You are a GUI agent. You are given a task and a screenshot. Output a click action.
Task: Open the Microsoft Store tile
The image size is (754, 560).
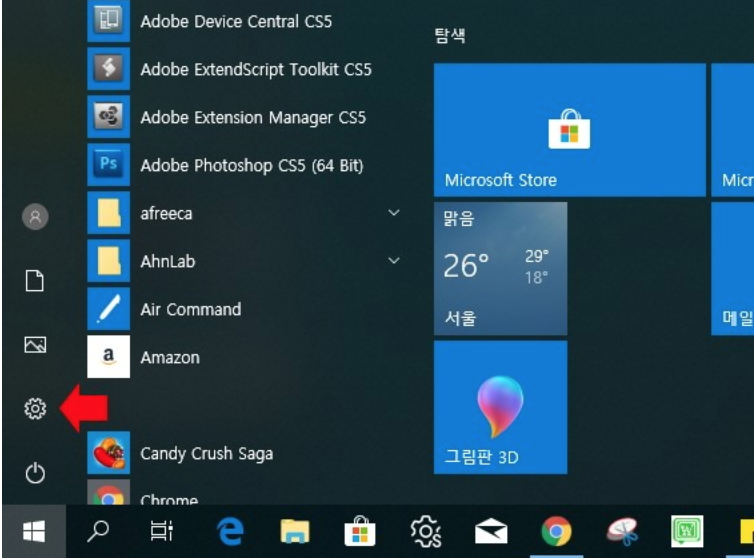[x=569, y=130]
